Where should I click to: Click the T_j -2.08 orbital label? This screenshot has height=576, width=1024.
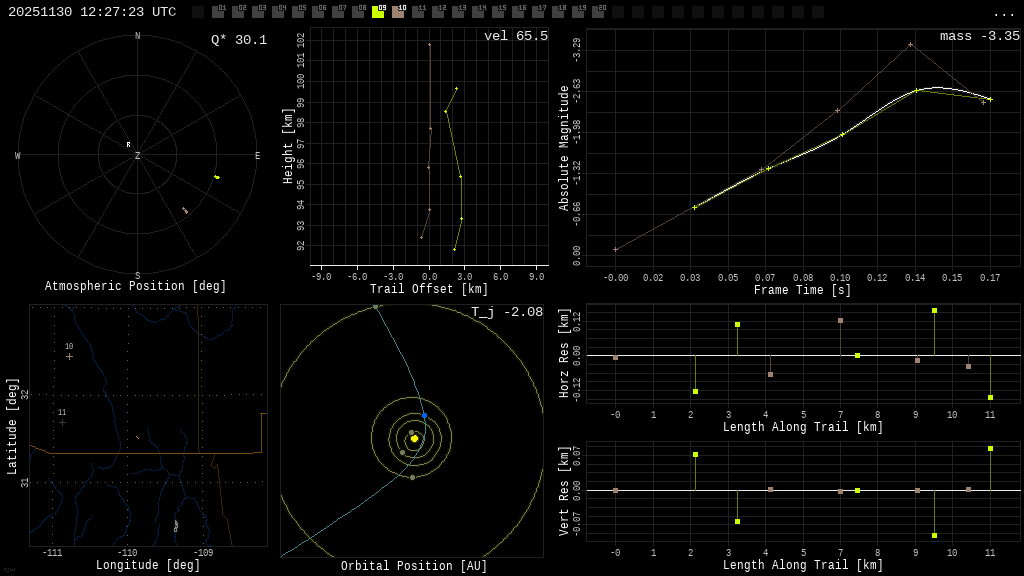point(507,312)
